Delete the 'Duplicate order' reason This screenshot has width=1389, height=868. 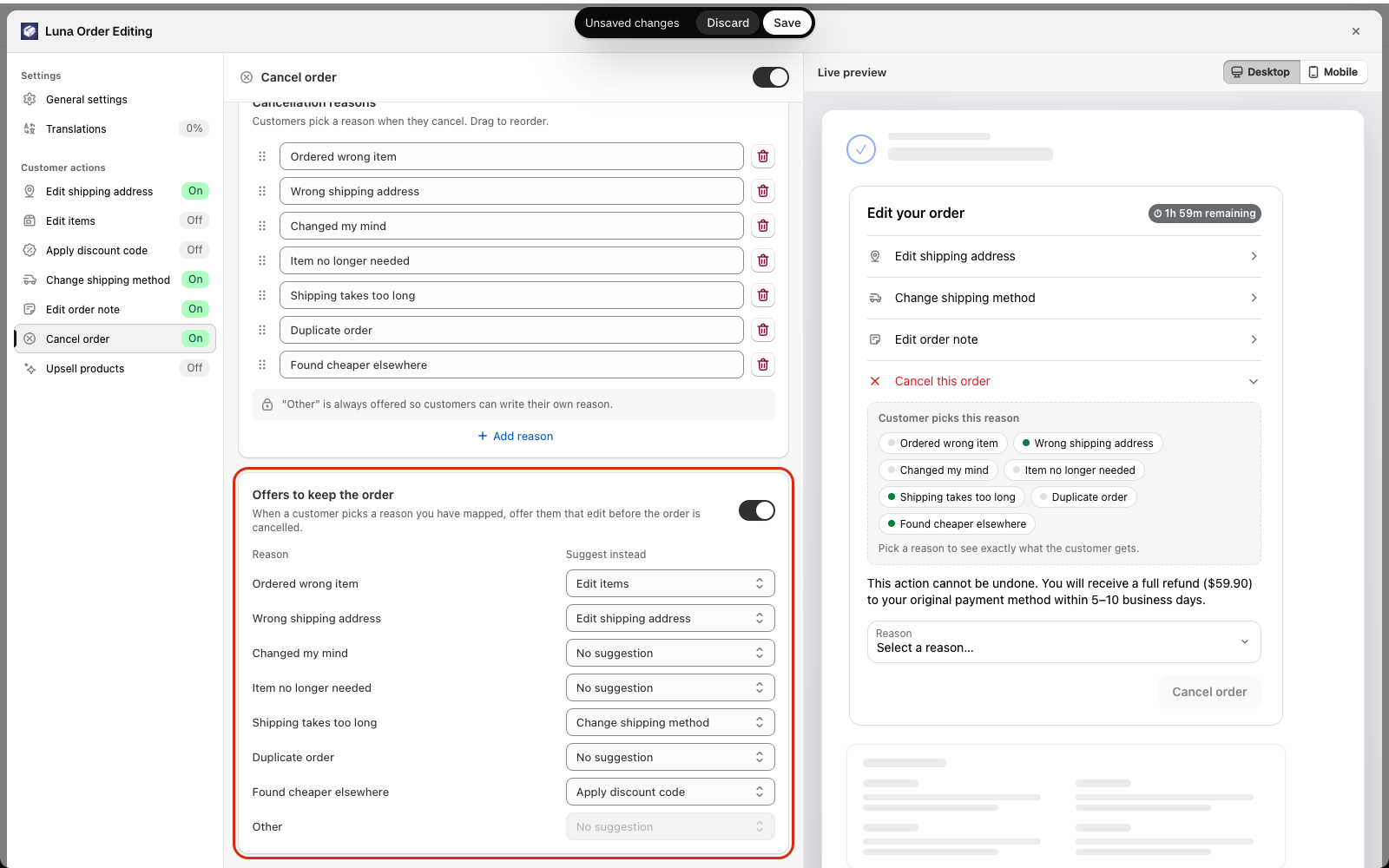pos(763,330)
